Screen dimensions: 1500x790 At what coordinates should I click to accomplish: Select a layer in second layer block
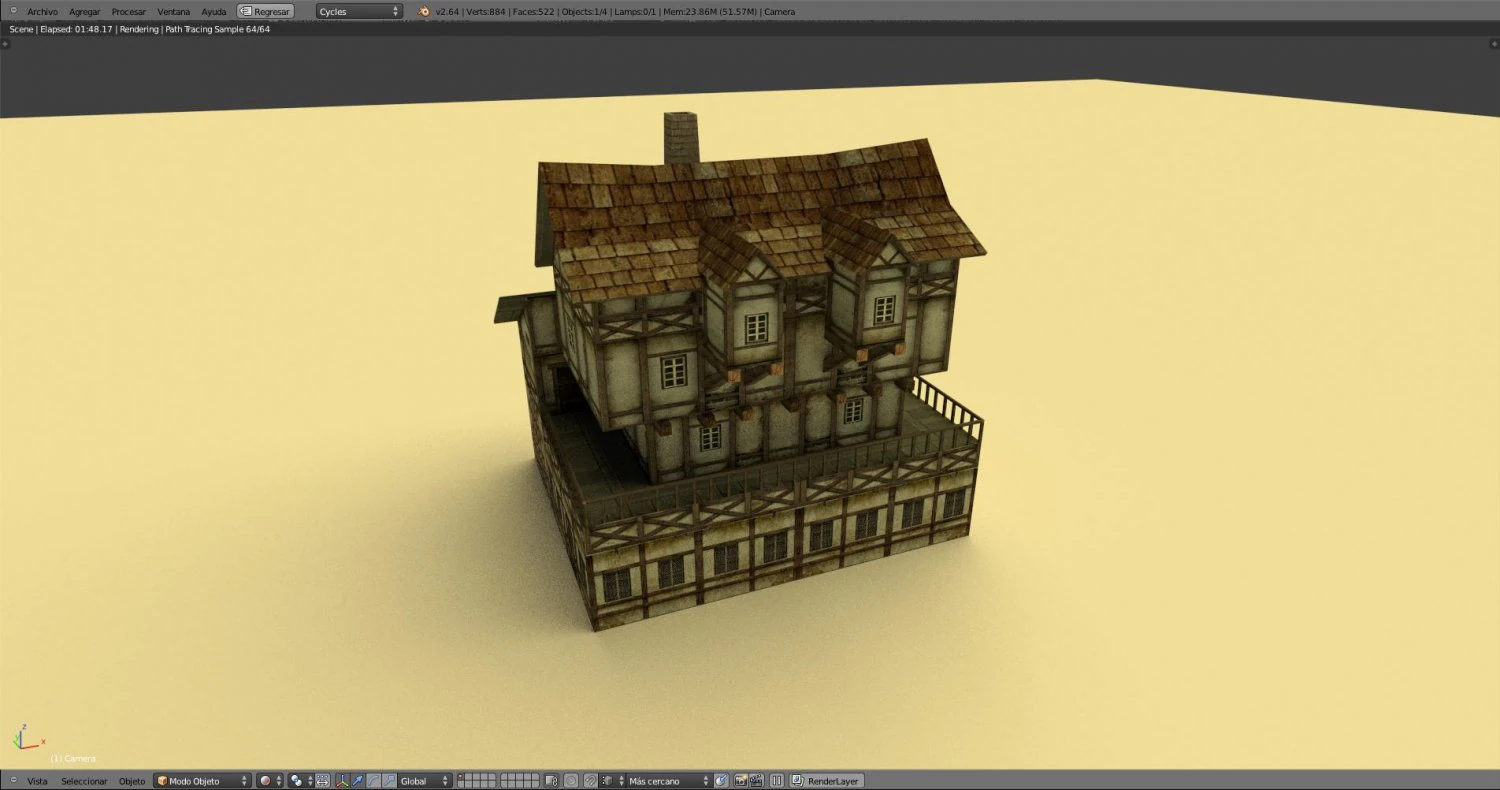point(520,781)
